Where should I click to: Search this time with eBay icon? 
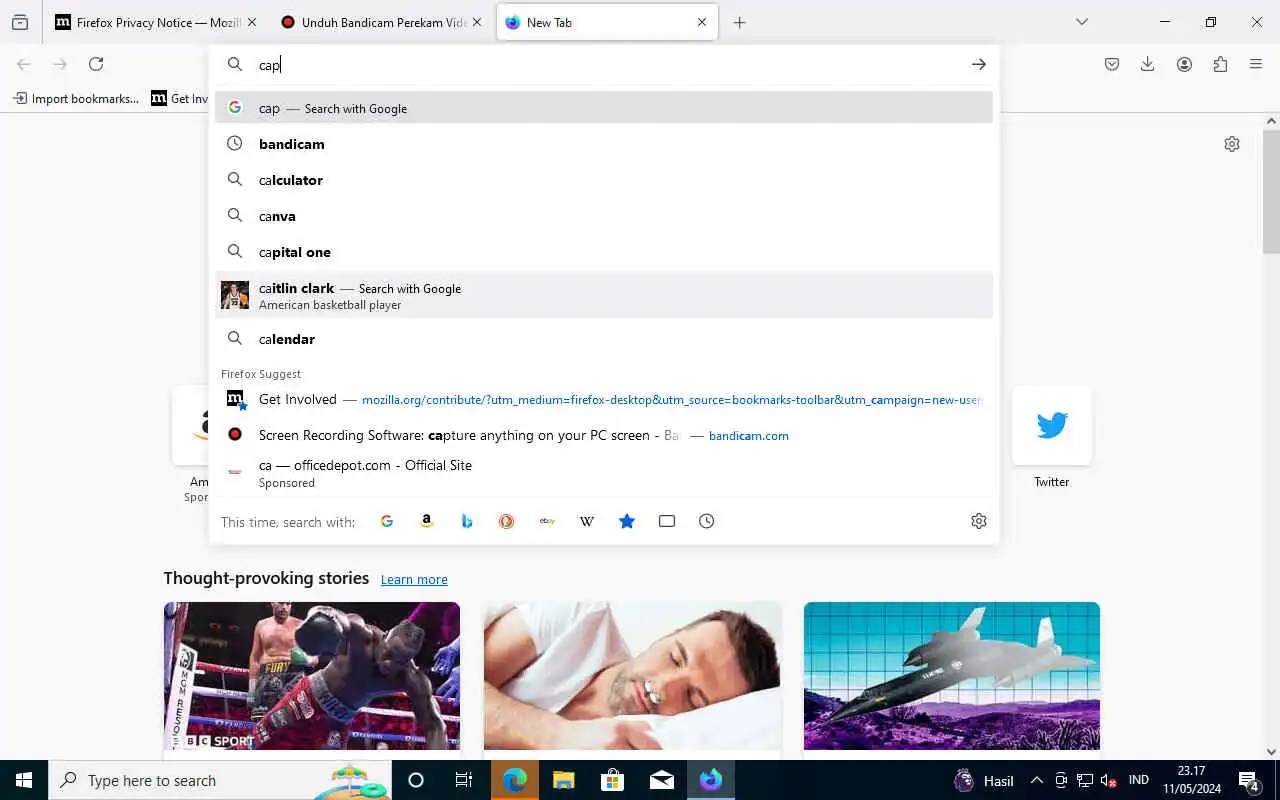pos(547,521)
